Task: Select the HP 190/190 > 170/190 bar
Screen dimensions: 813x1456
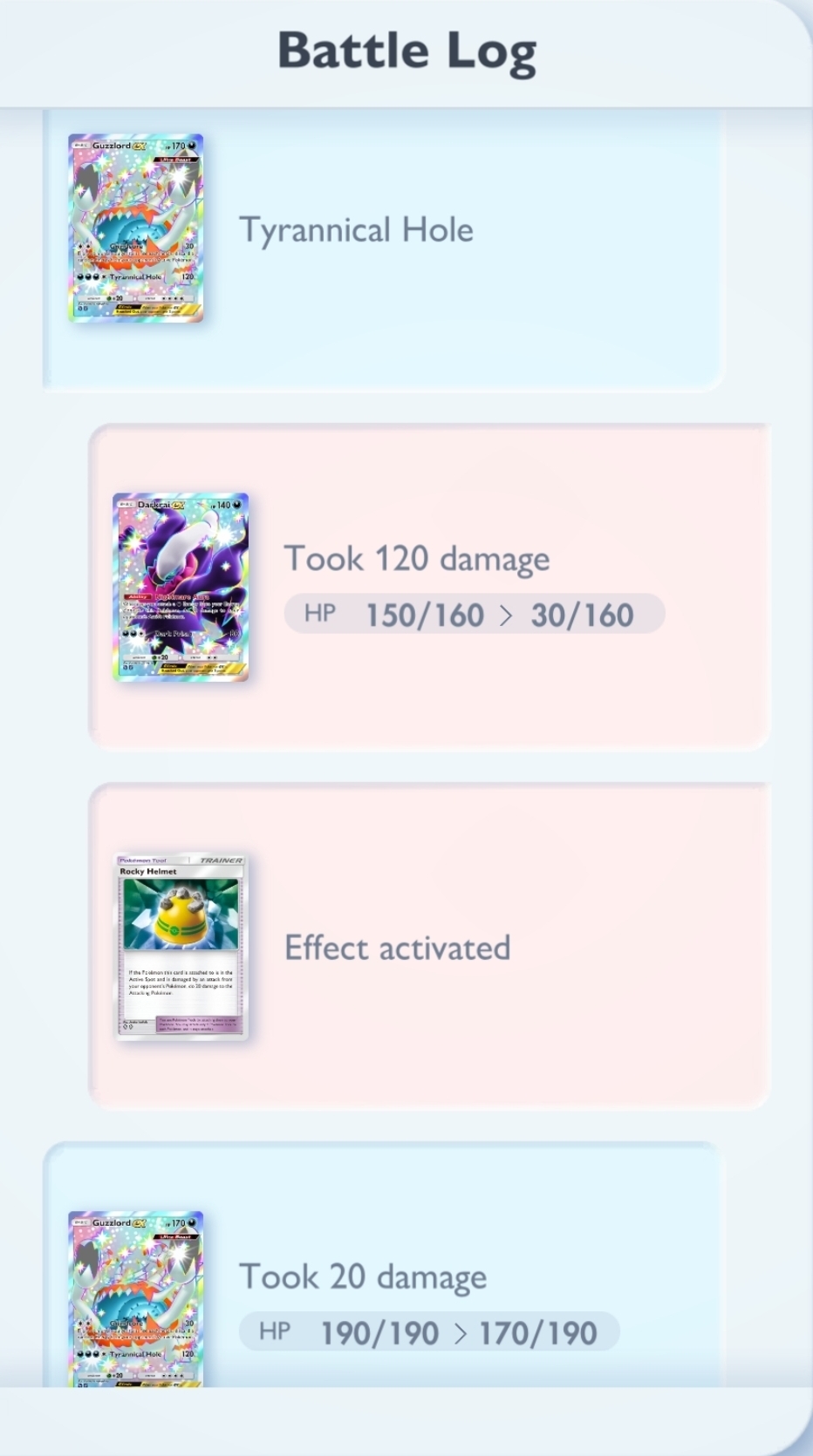Action: [429, 1332]
